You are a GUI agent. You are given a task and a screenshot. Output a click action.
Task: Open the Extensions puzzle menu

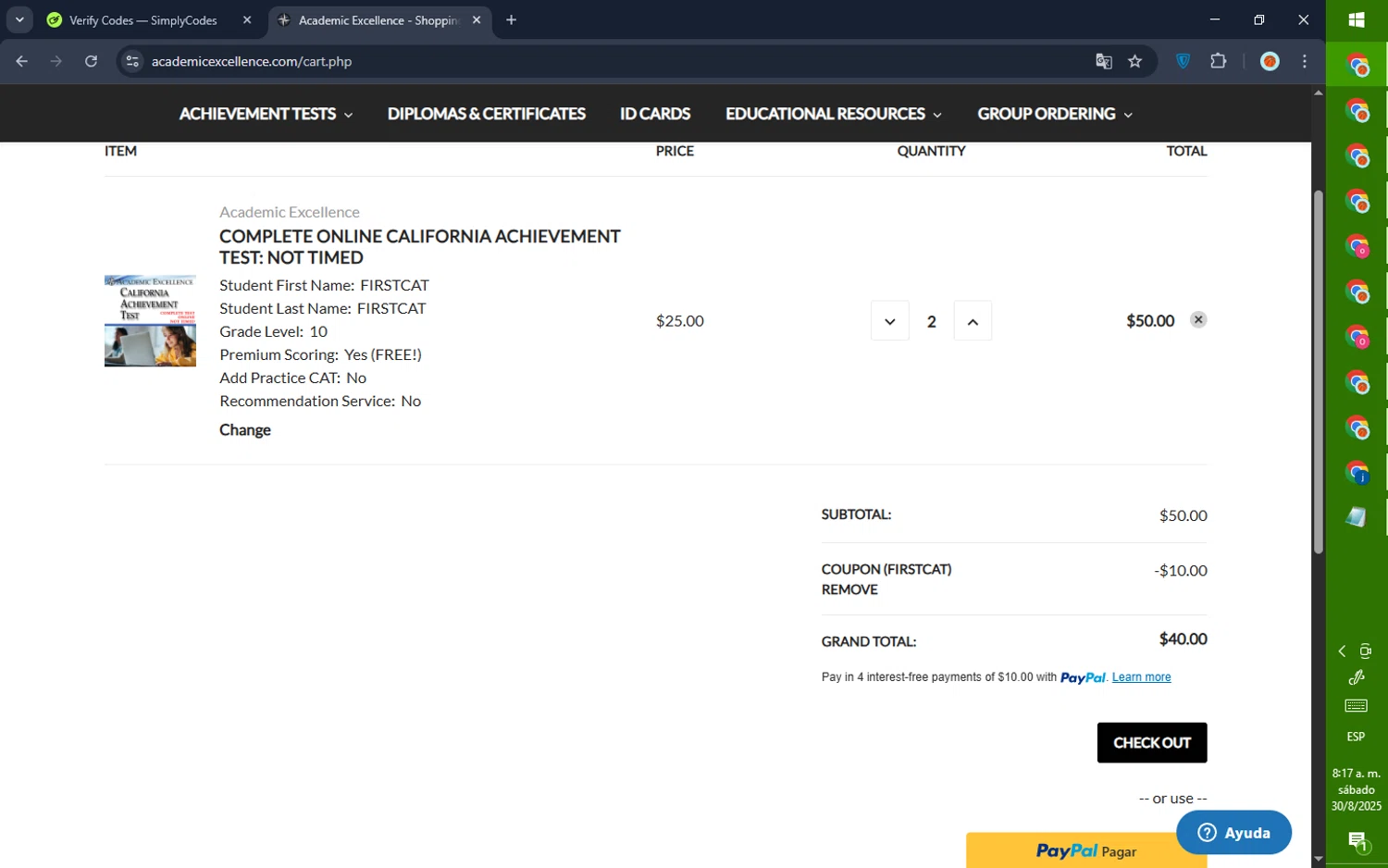pos(1219,61)
